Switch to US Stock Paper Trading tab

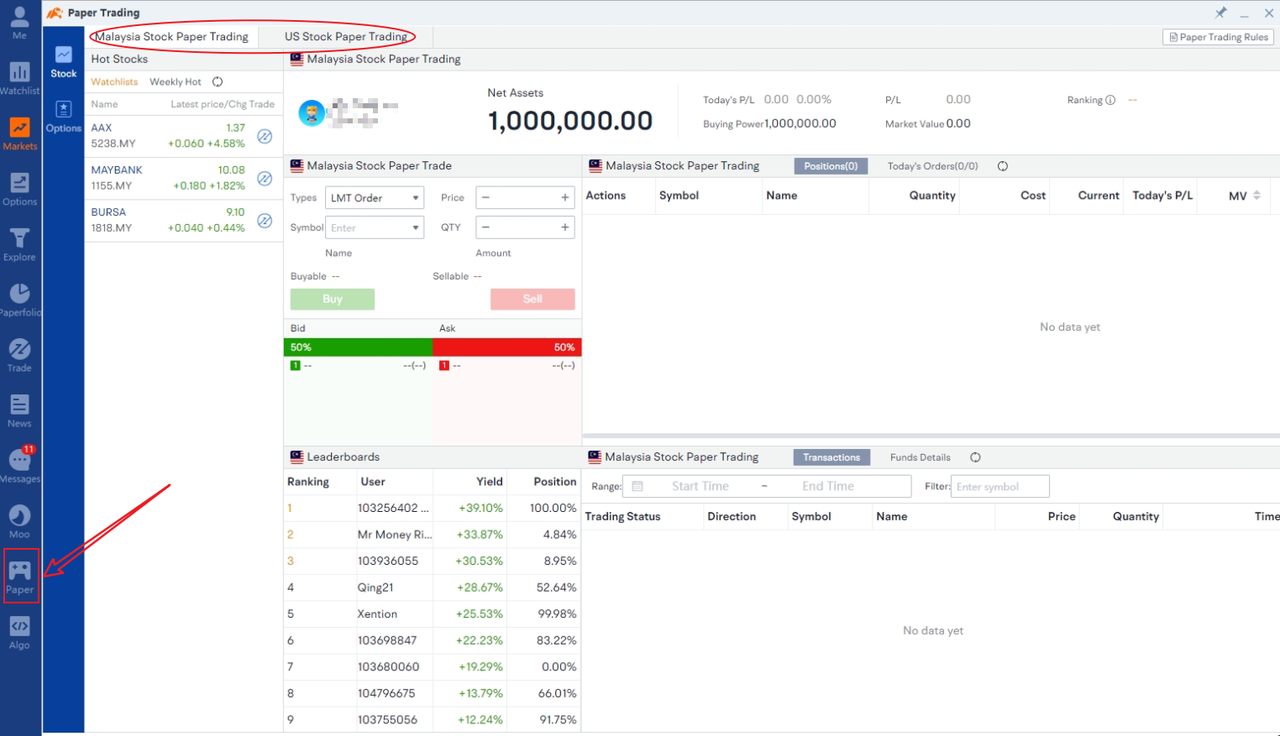click(x=345, y=37)
